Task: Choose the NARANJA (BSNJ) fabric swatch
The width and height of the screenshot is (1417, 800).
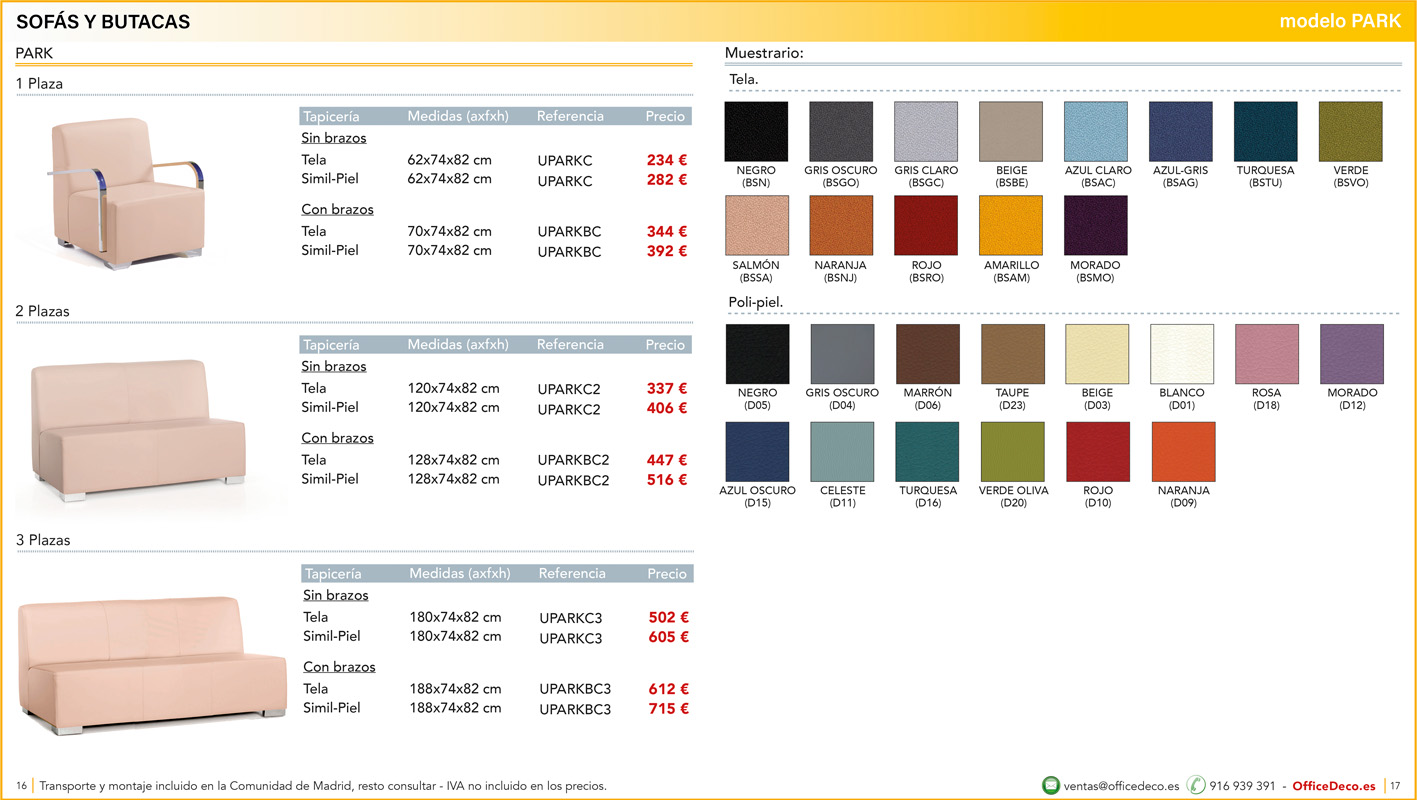Action: click(841, 226)
